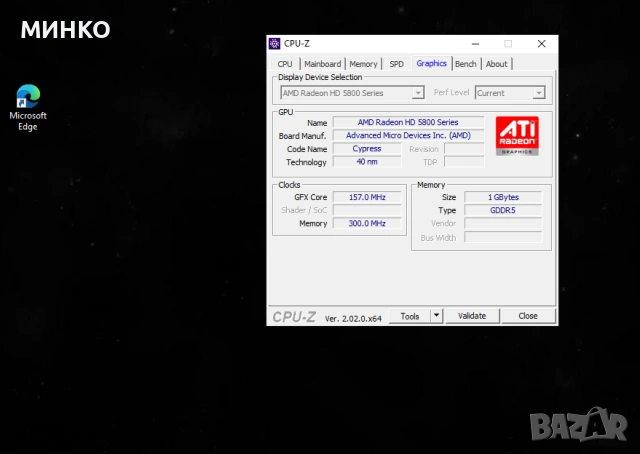Switch to the CPU tab
This screenshot has width=640, height=454.
point(285,64)
